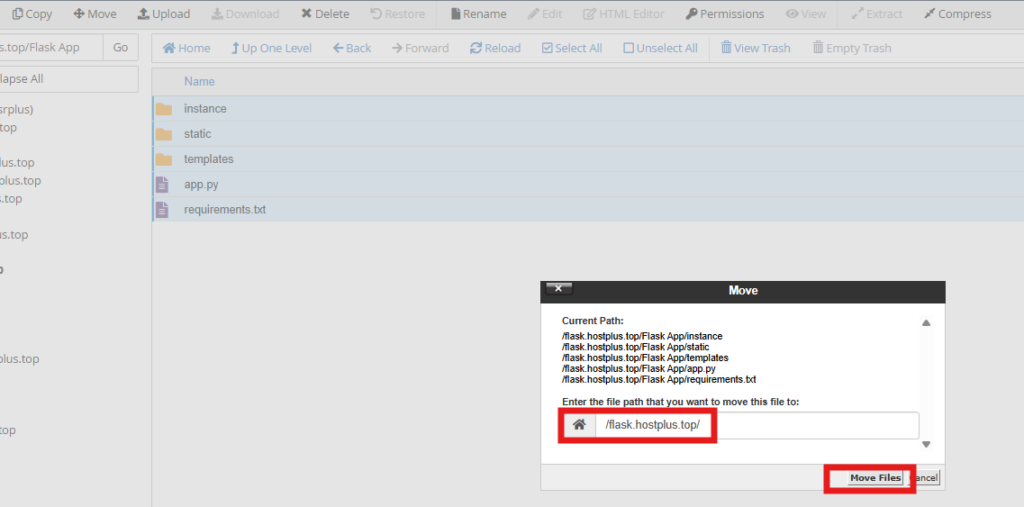This screenshot has width=1024, height=507.
Task: Click the home icon in the Move dialog
Action: [x=579, y=425]
